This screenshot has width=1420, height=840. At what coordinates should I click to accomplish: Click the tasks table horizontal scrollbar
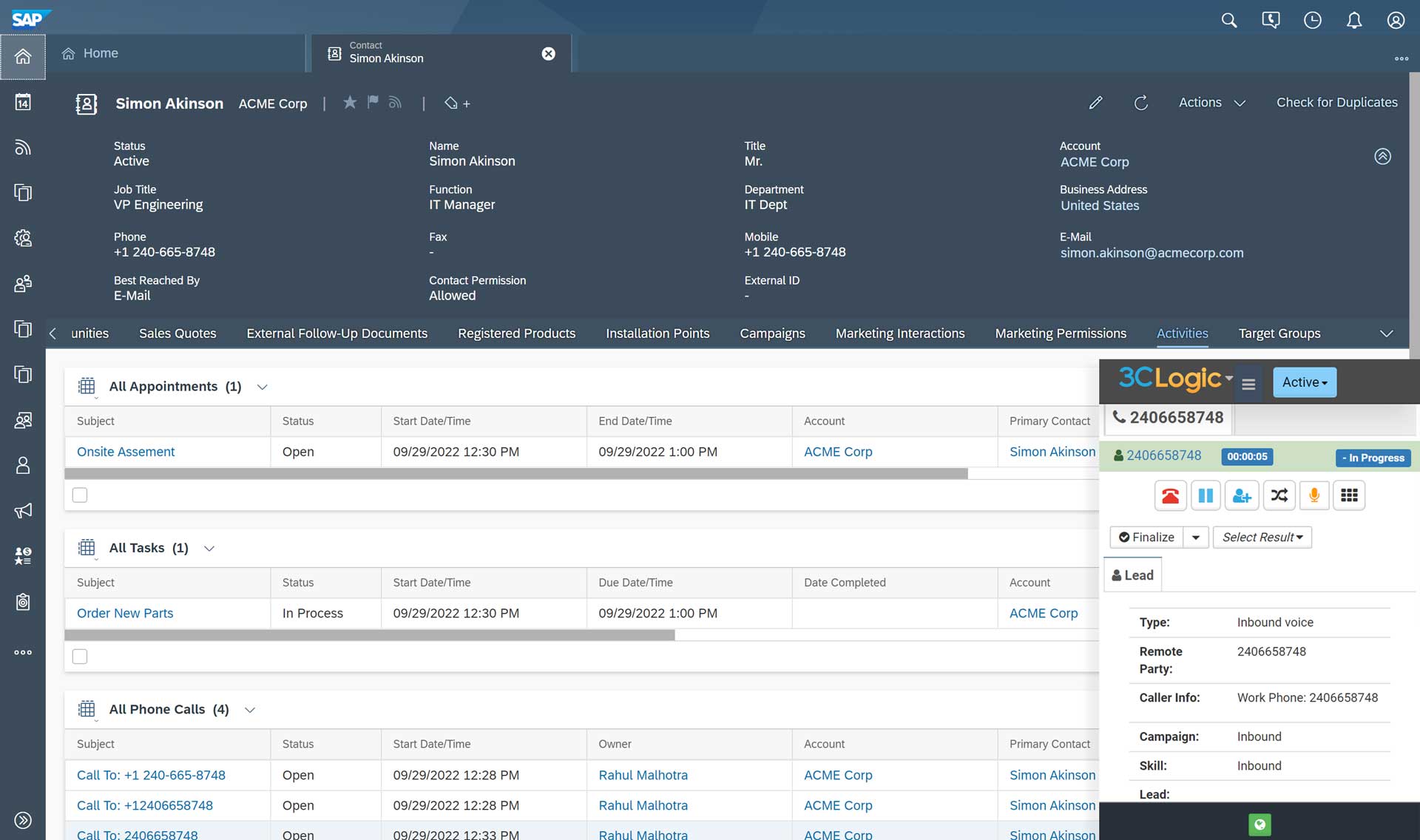coord(370,635)
